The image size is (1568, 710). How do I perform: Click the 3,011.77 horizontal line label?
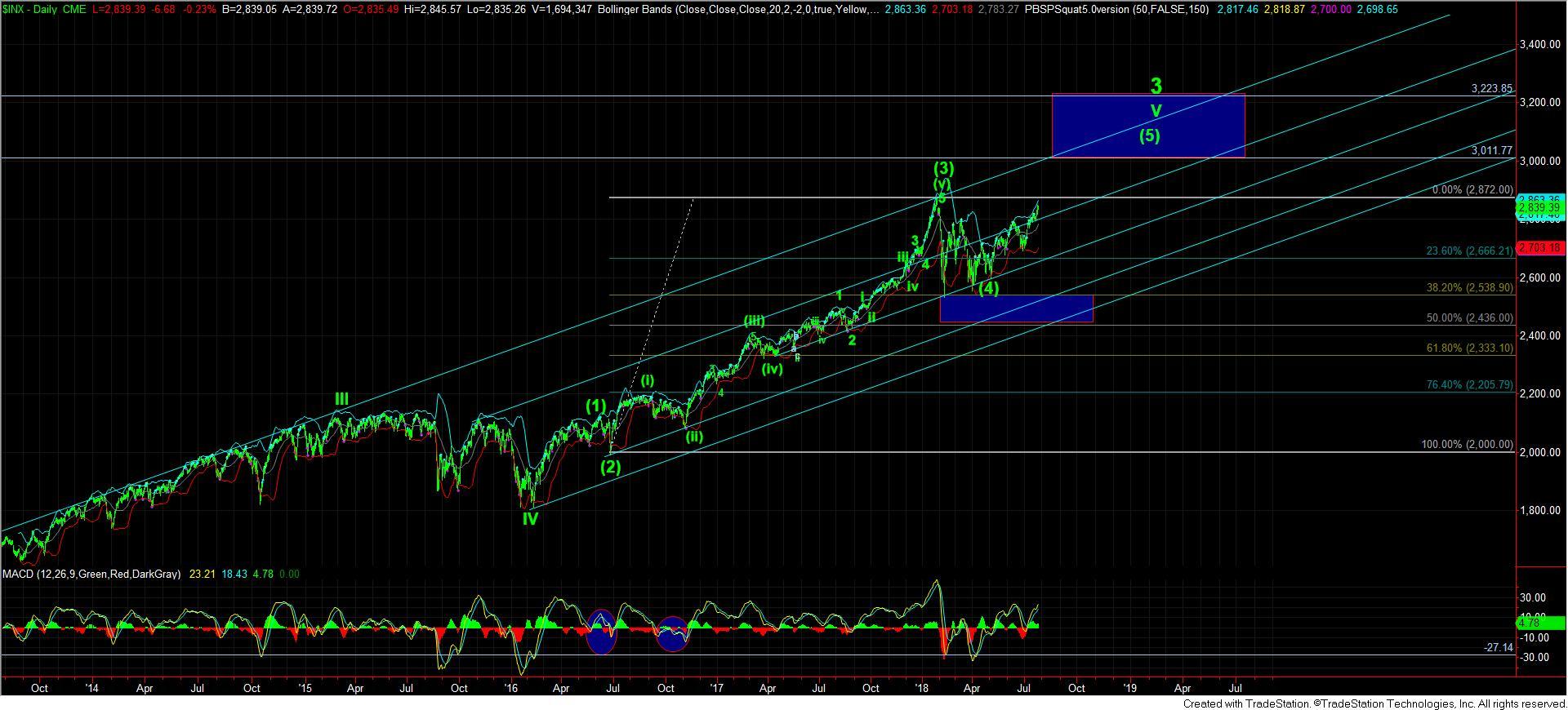click(x=1492, y=151)
